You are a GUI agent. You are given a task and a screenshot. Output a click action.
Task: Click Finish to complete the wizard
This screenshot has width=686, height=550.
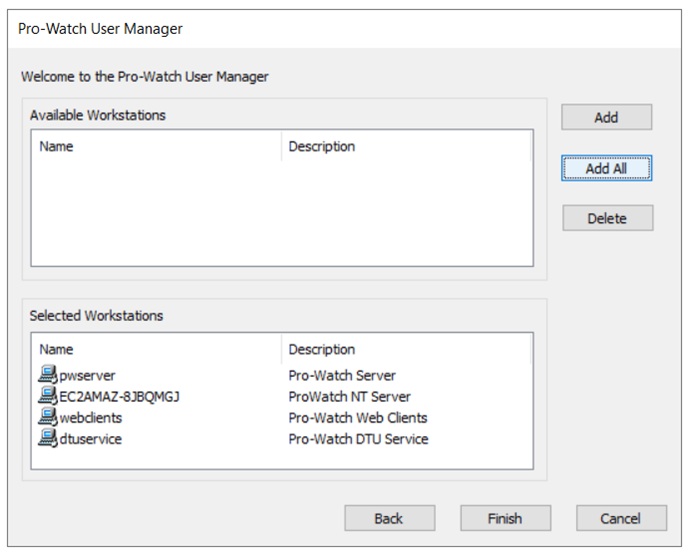[505, 518]
